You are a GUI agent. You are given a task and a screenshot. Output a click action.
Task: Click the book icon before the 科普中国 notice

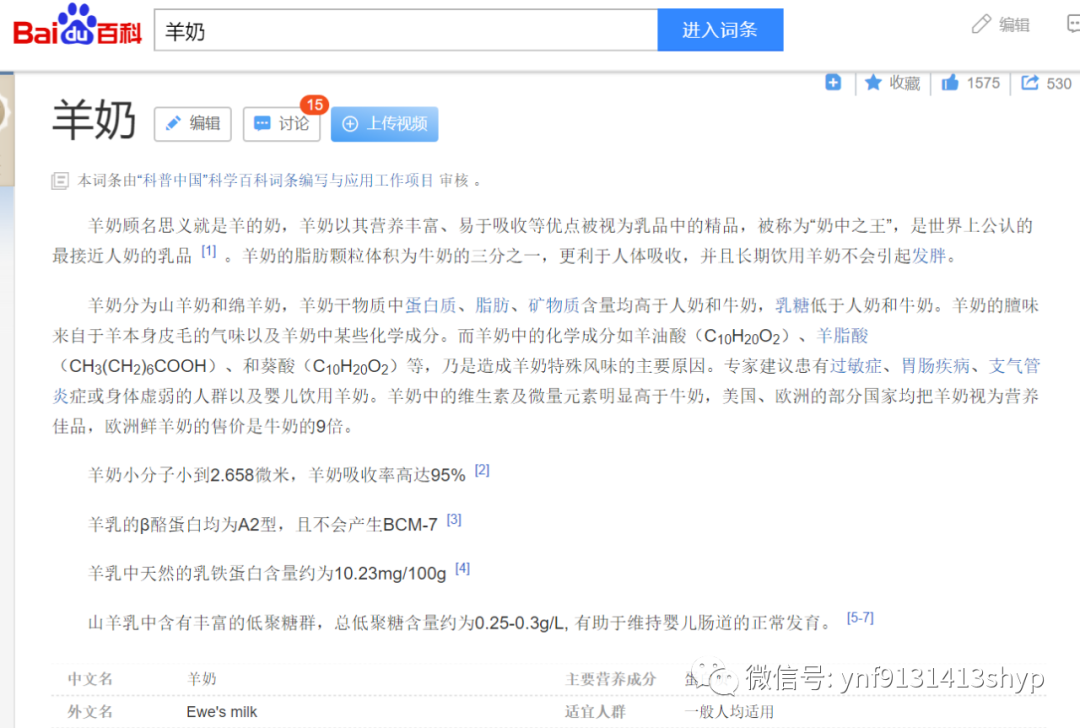pos(60,180)
